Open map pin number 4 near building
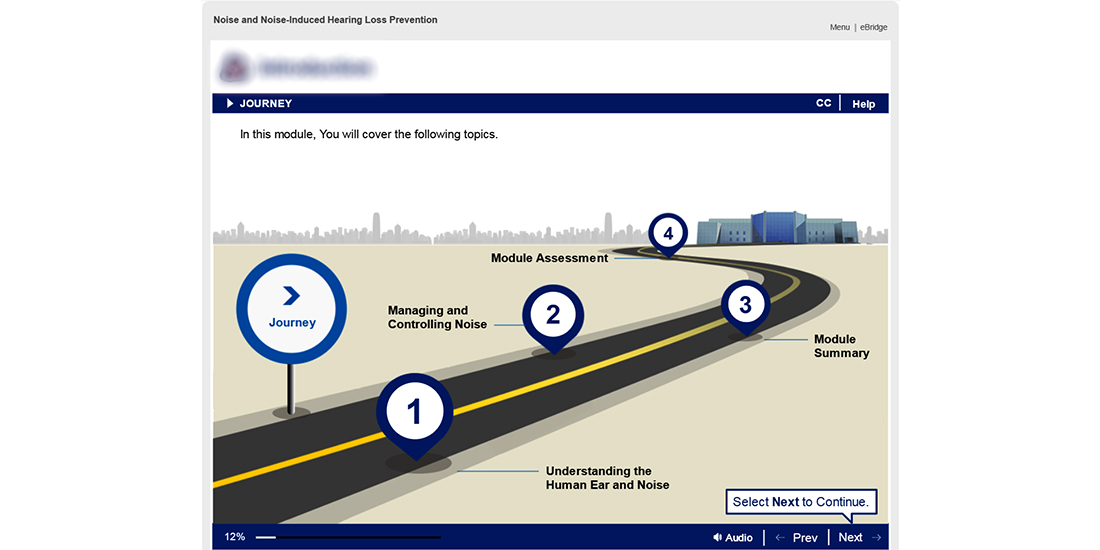 tap(667, 234)
